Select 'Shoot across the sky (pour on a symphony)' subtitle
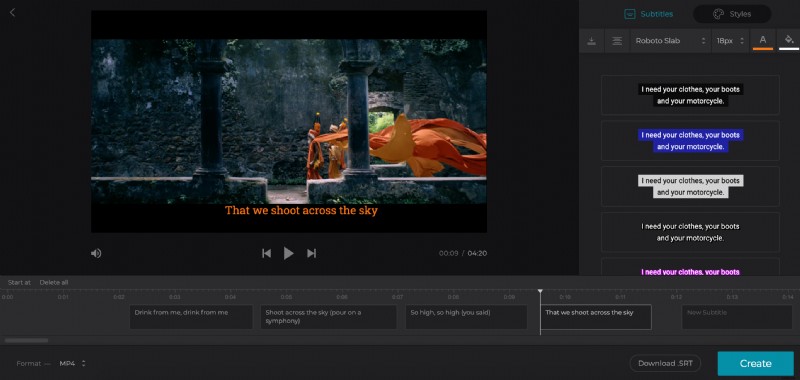Image resolution: width=800 pixels, height=380 pixels. tap(329, 317)
